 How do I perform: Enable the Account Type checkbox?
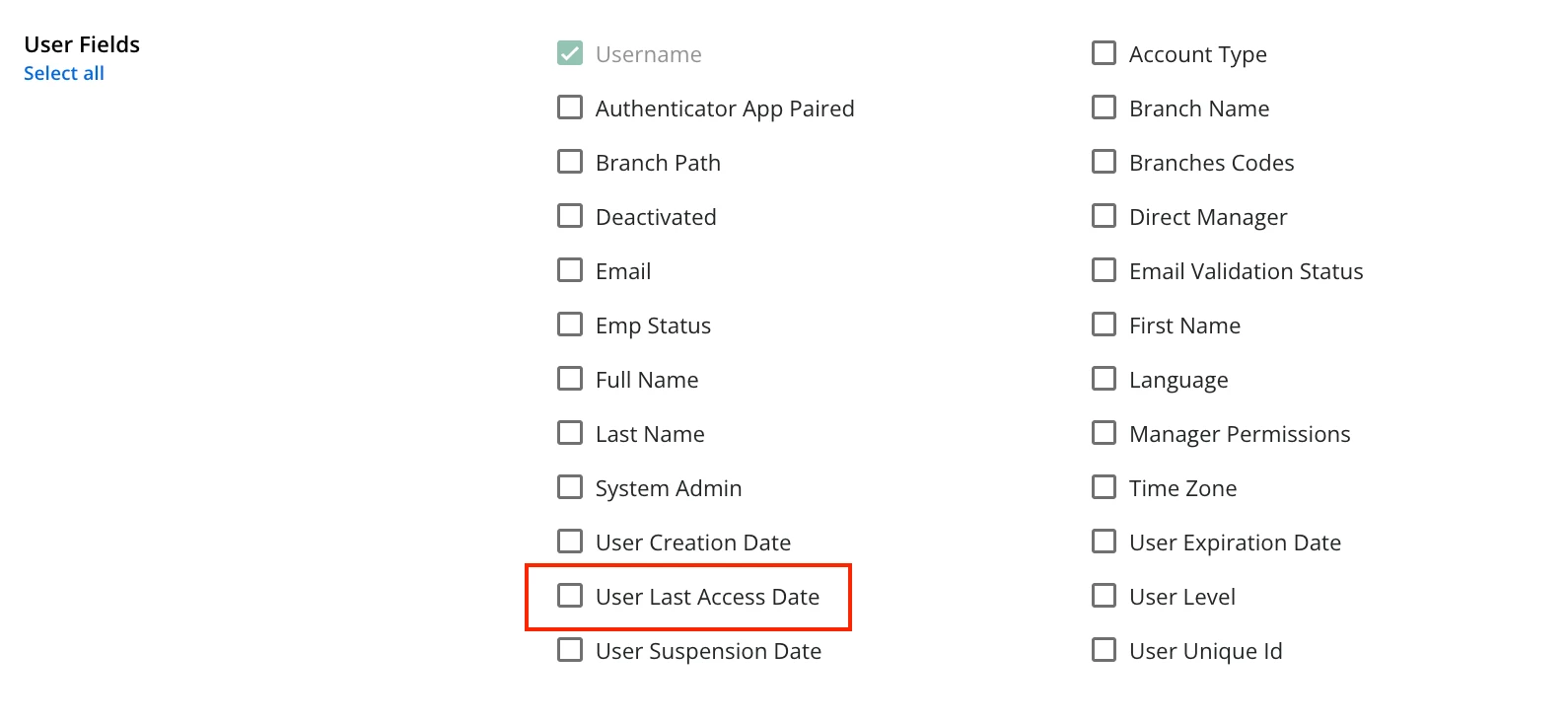[x=1105, y=53]
